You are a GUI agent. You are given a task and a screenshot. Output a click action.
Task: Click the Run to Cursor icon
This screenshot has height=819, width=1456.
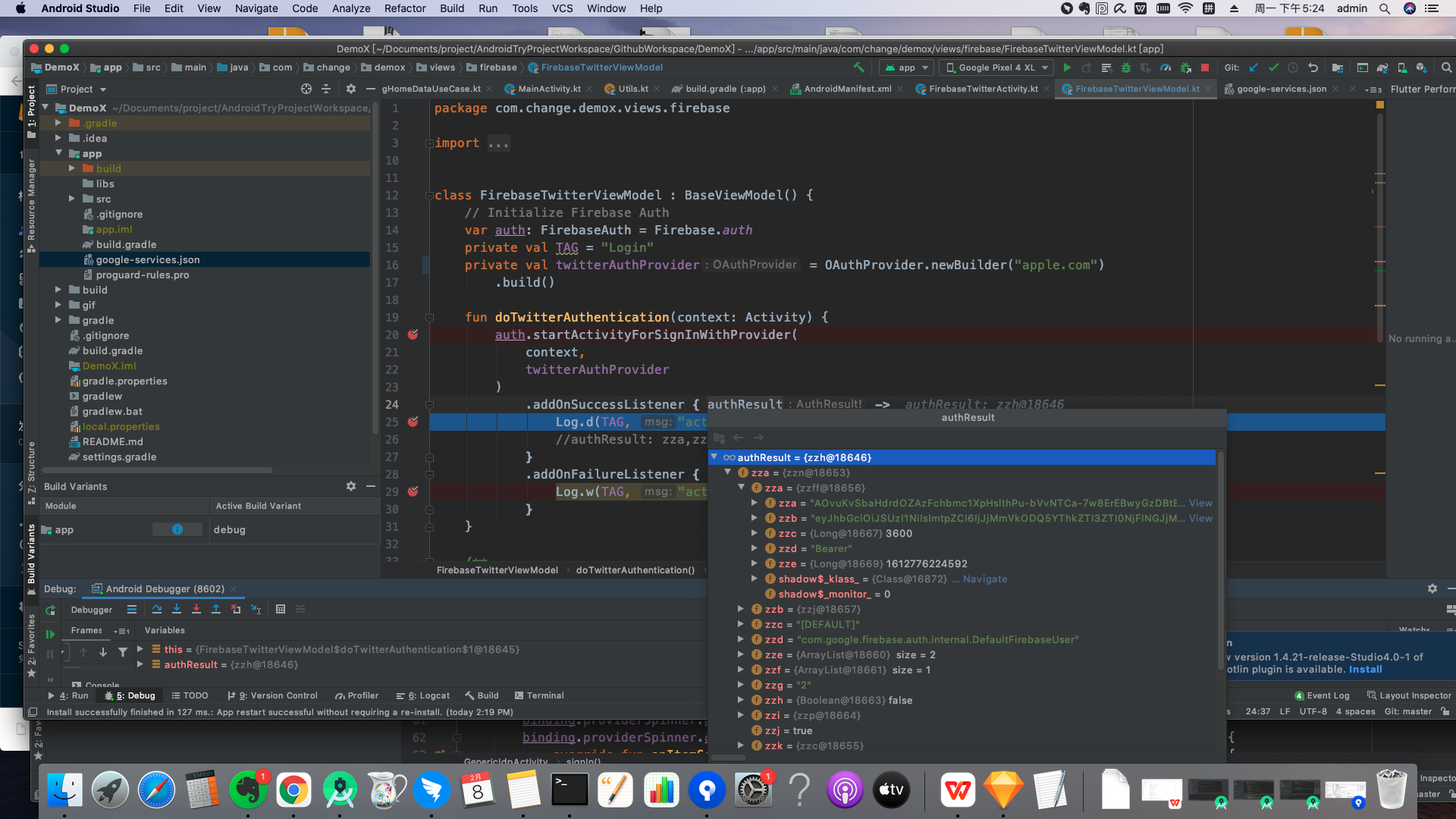pos(256,609)
